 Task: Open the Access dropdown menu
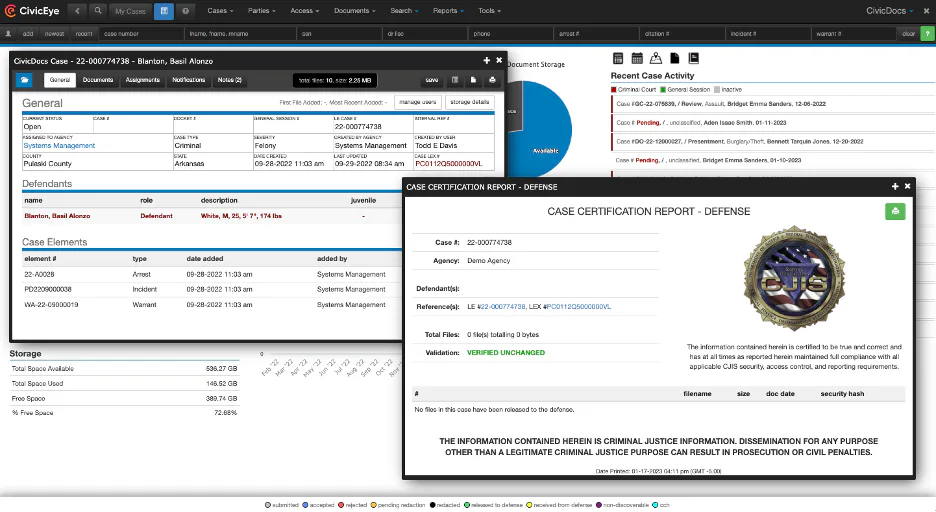(304, 11)
